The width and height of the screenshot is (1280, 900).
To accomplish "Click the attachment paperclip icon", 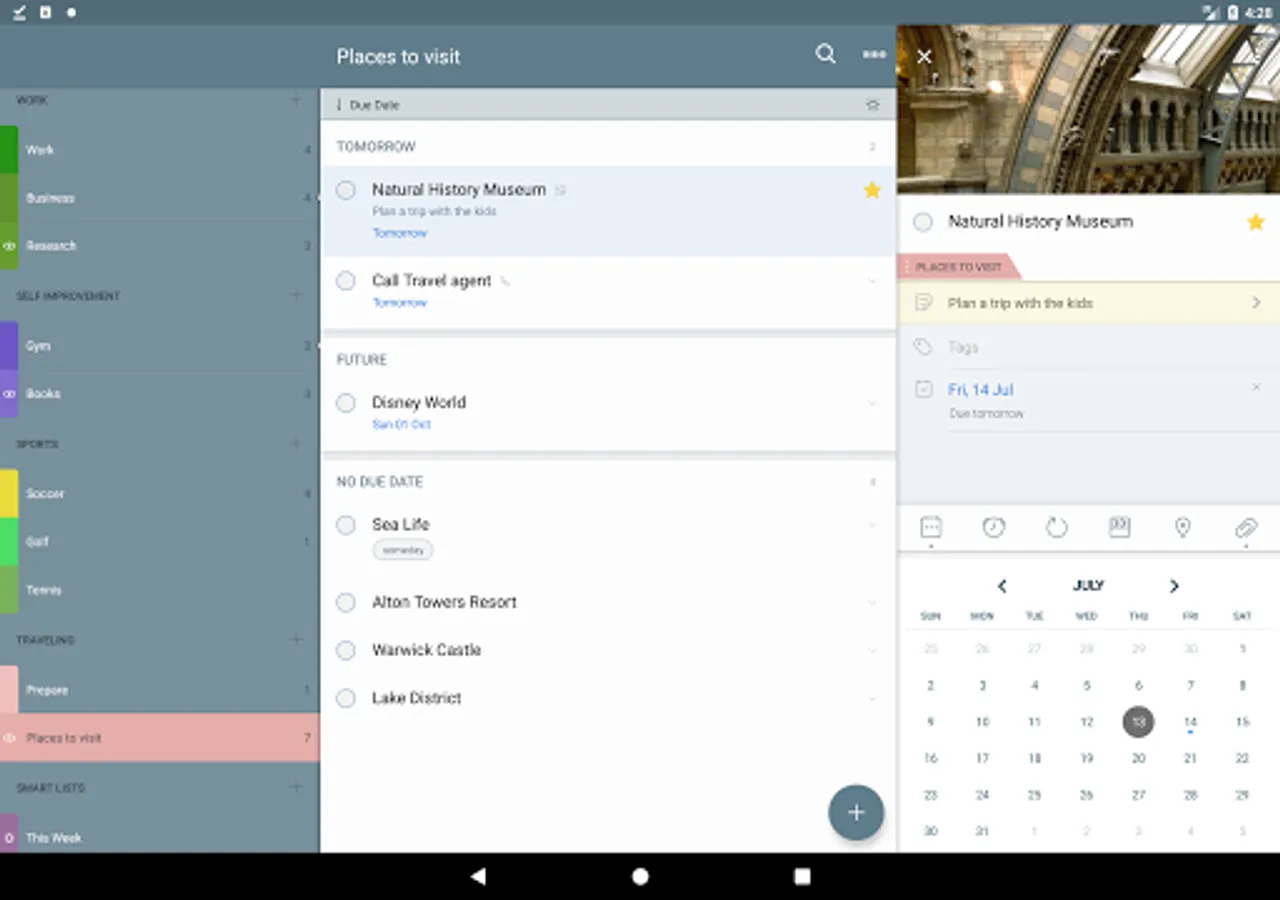I will pos(1245,527).
